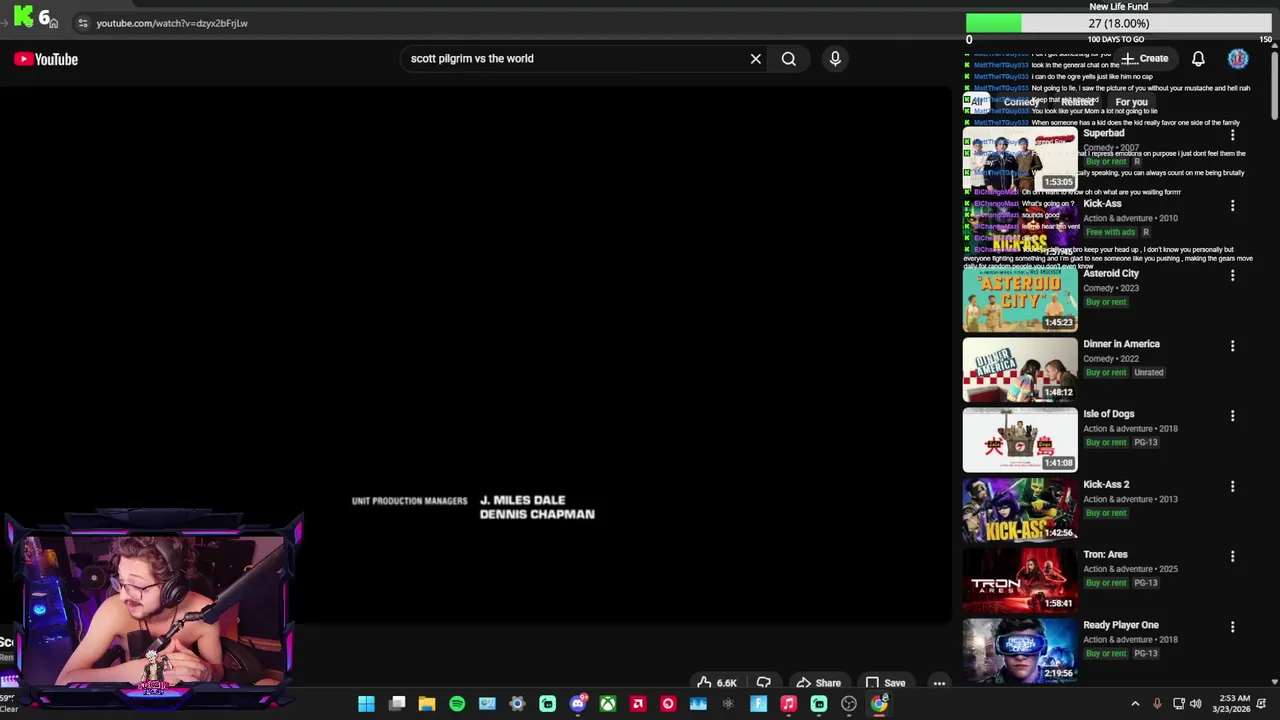Click the tray microphone icon

[1157, 704]
